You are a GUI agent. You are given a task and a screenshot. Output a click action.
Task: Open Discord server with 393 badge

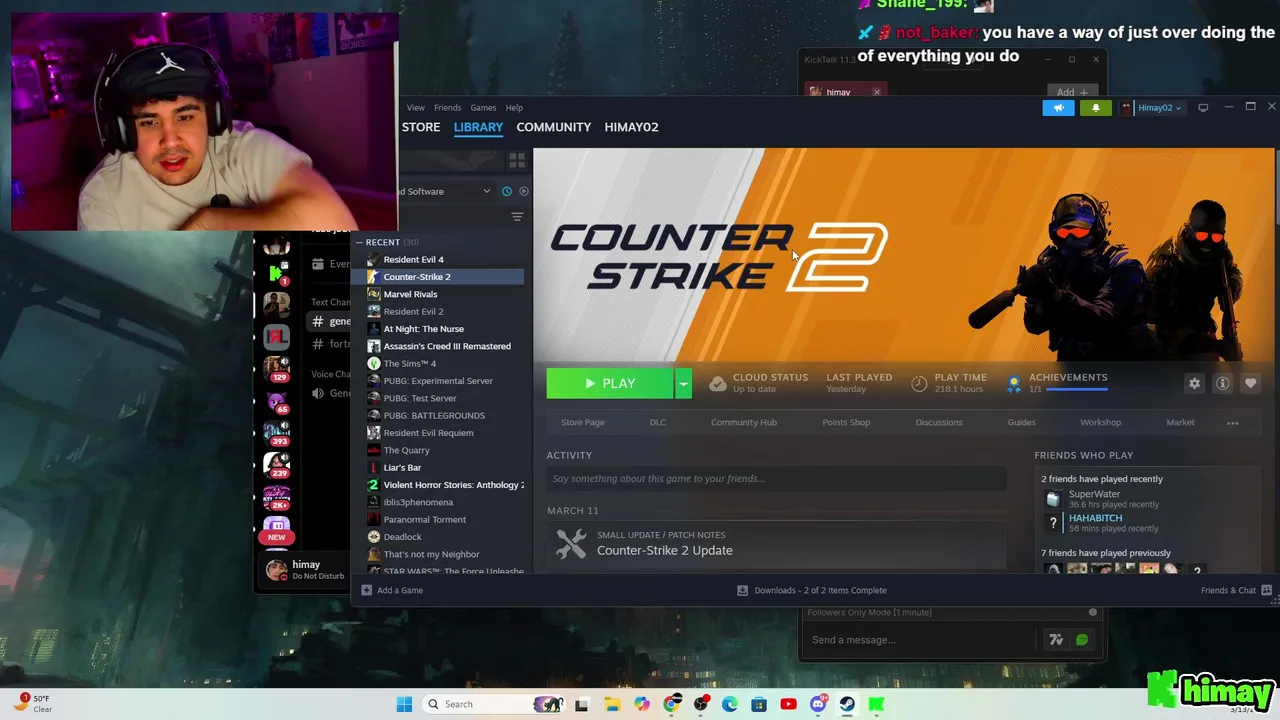click(x=277, y=432)
